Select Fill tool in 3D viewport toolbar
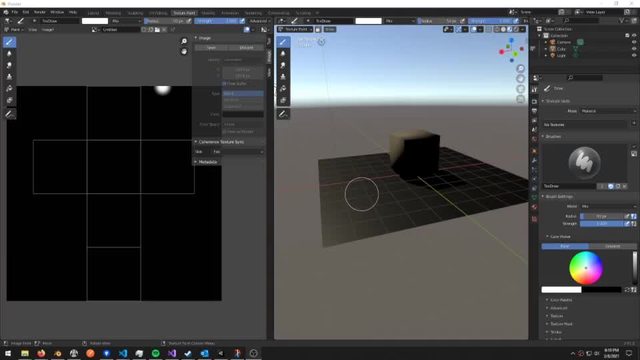The height and width of the screenshot is (360, 640). [x=283, y=89]
